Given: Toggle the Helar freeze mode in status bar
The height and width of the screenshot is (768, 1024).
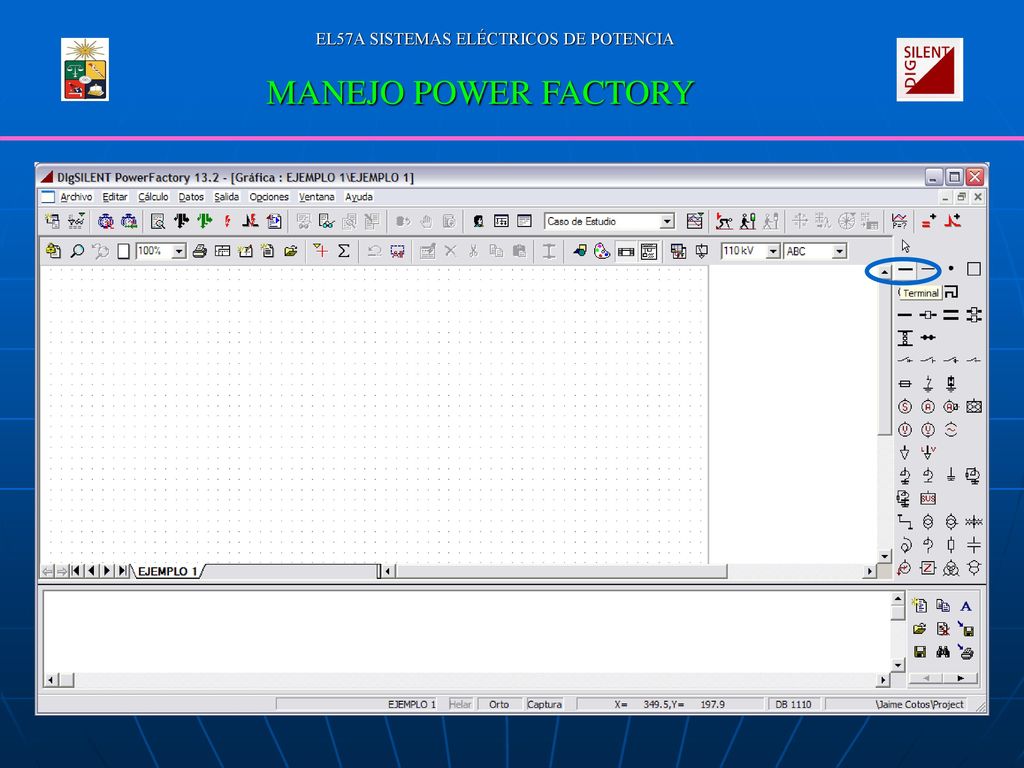Looking at the screenshot, I should click(x=460, y=704).
